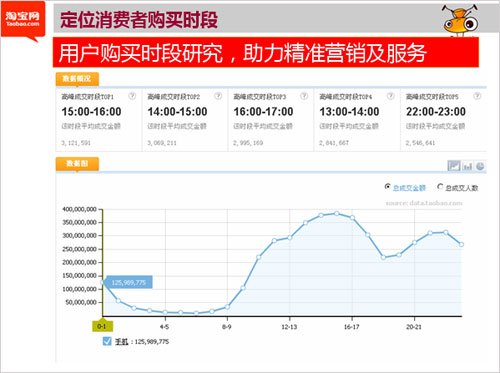The image size is (500, 373).
Task: Click the 12-13 x-axis label
Action: click(289, 327)
